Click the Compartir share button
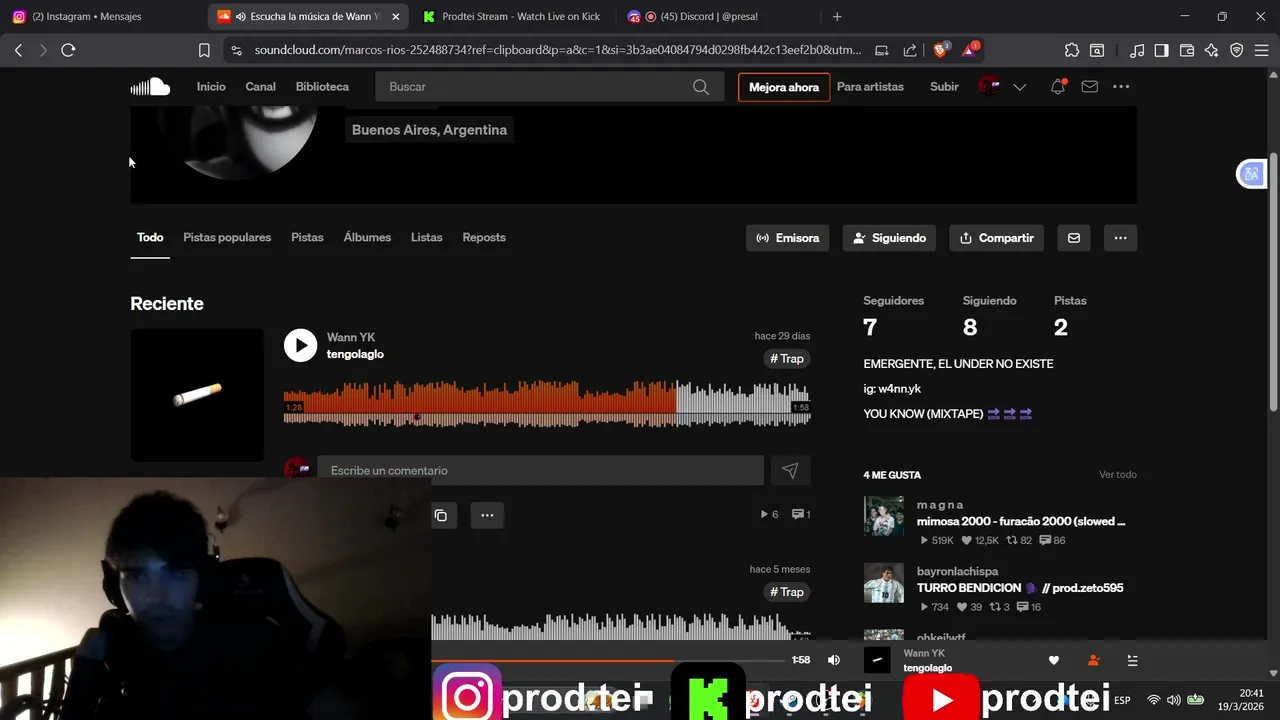The width and height of the screenshot is (1280, 720). coord(996,238)
